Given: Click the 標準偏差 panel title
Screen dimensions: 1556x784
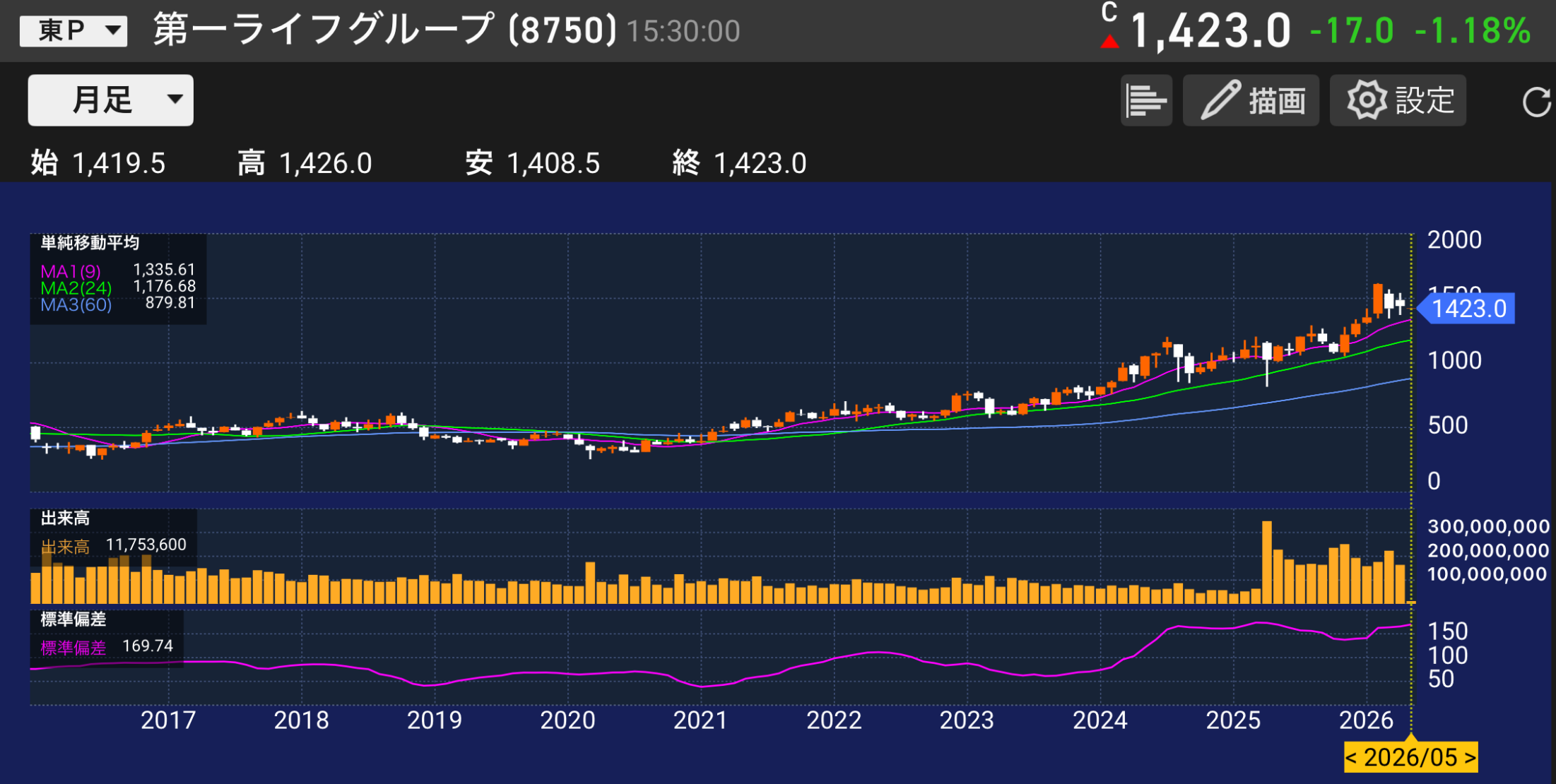Looking at the screenshot, I should point(73,619).
